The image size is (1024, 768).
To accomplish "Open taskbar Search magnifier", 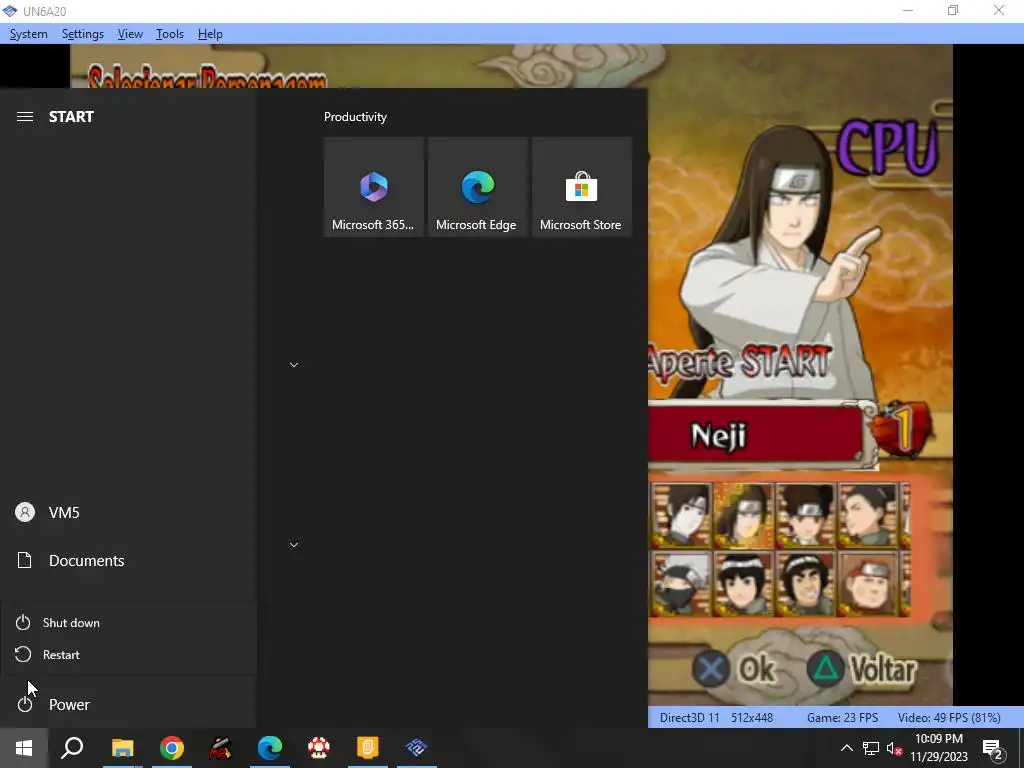I will tap(72, 748).
